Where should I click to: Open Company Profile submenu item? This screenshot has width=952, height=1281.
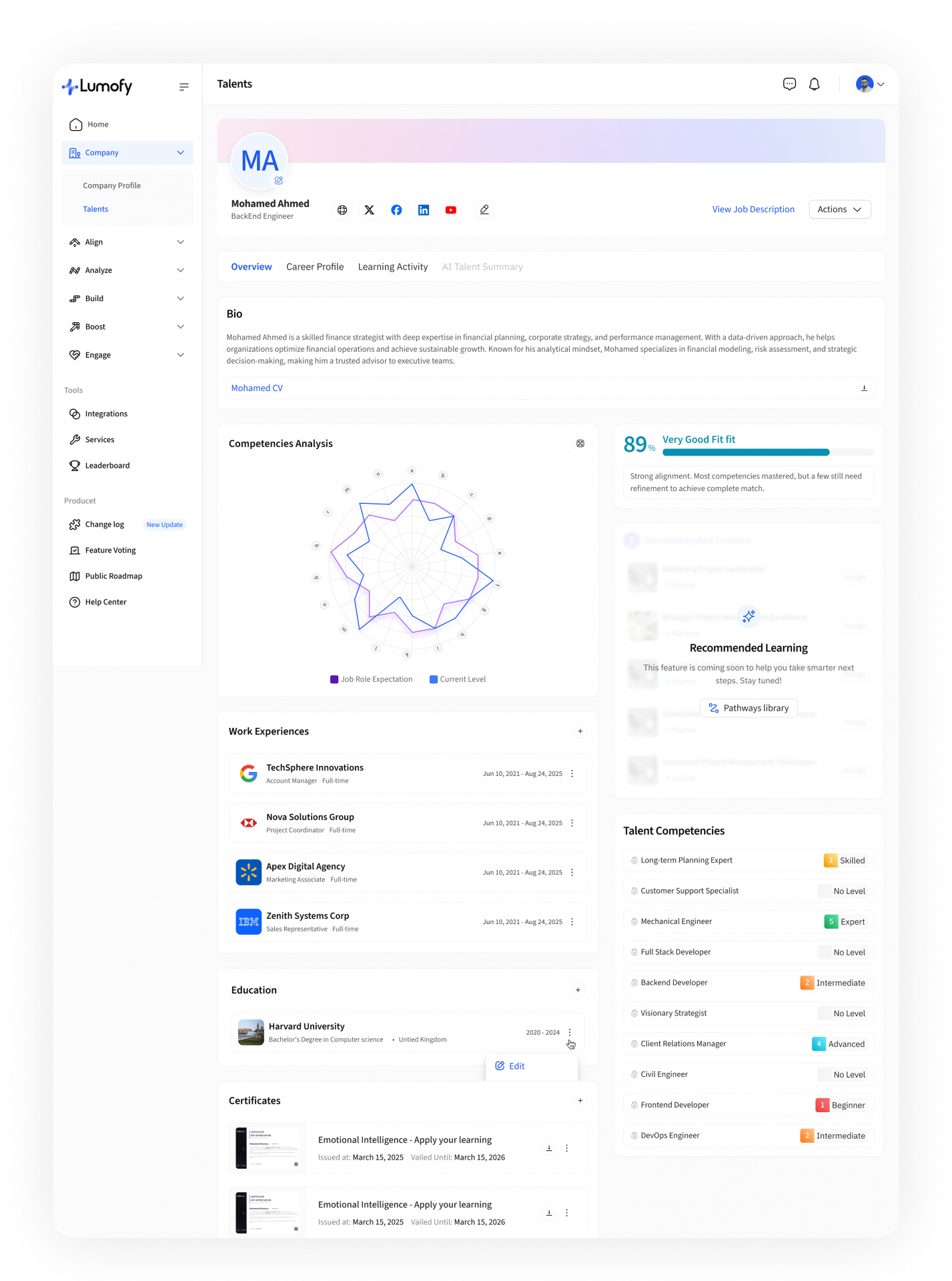(112, 185)
